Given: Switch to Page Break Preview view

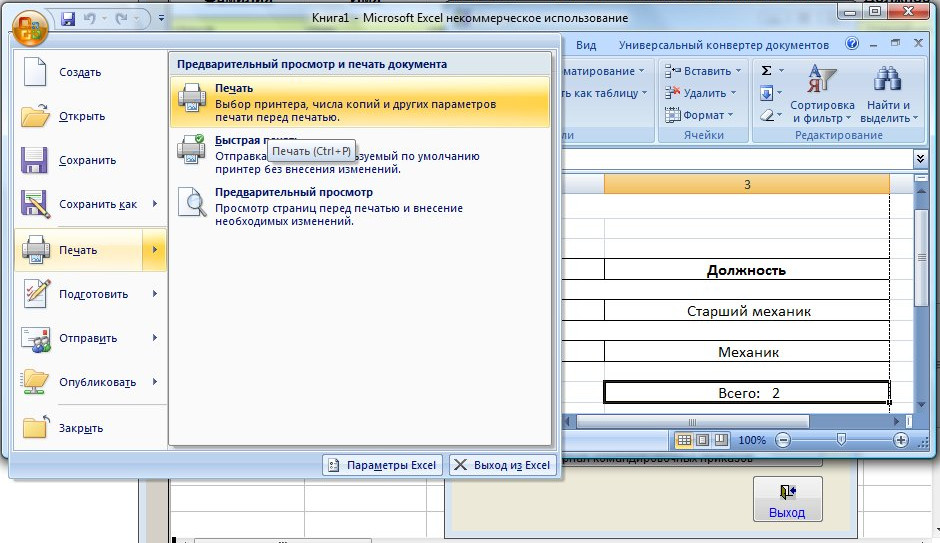Looking at the screenshot, I should (x=718, y=440).
